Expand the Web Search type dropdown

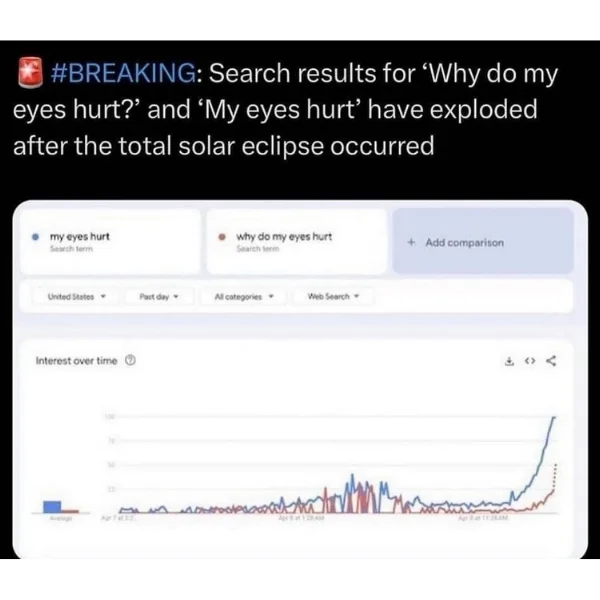coord(333,297)
